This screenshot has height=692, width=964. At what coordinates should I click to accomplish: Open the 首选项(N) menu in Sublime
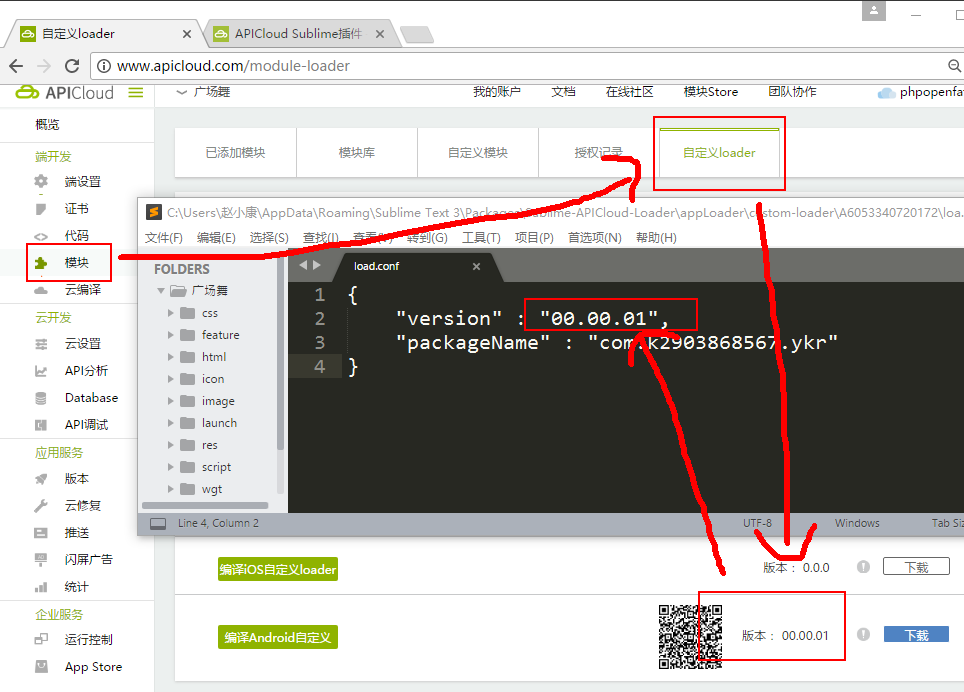(x=594, y=237)
